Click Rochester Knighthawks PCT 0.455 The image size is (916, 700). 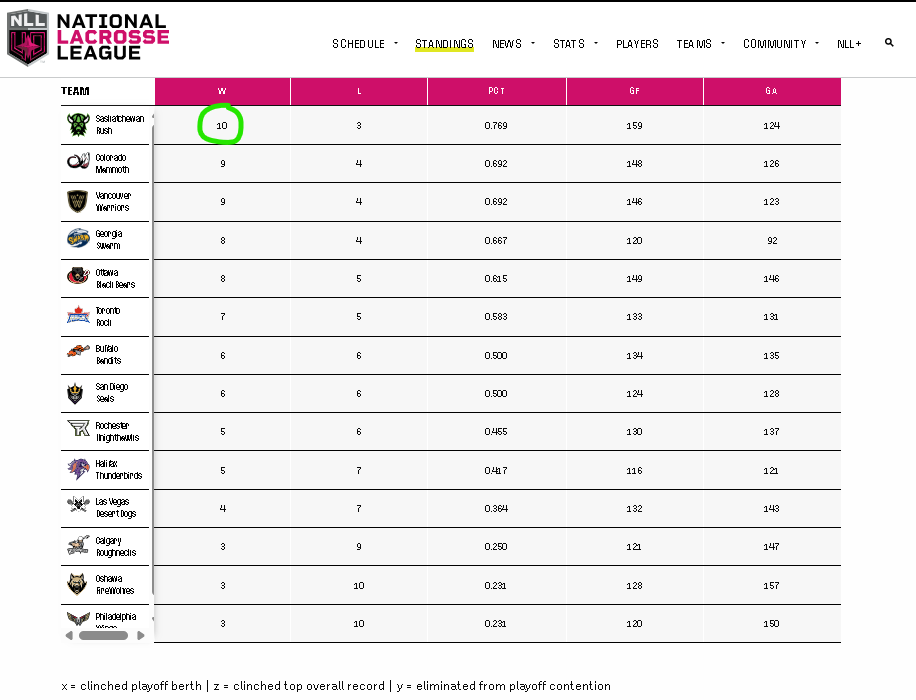click(x=496, y=432)
